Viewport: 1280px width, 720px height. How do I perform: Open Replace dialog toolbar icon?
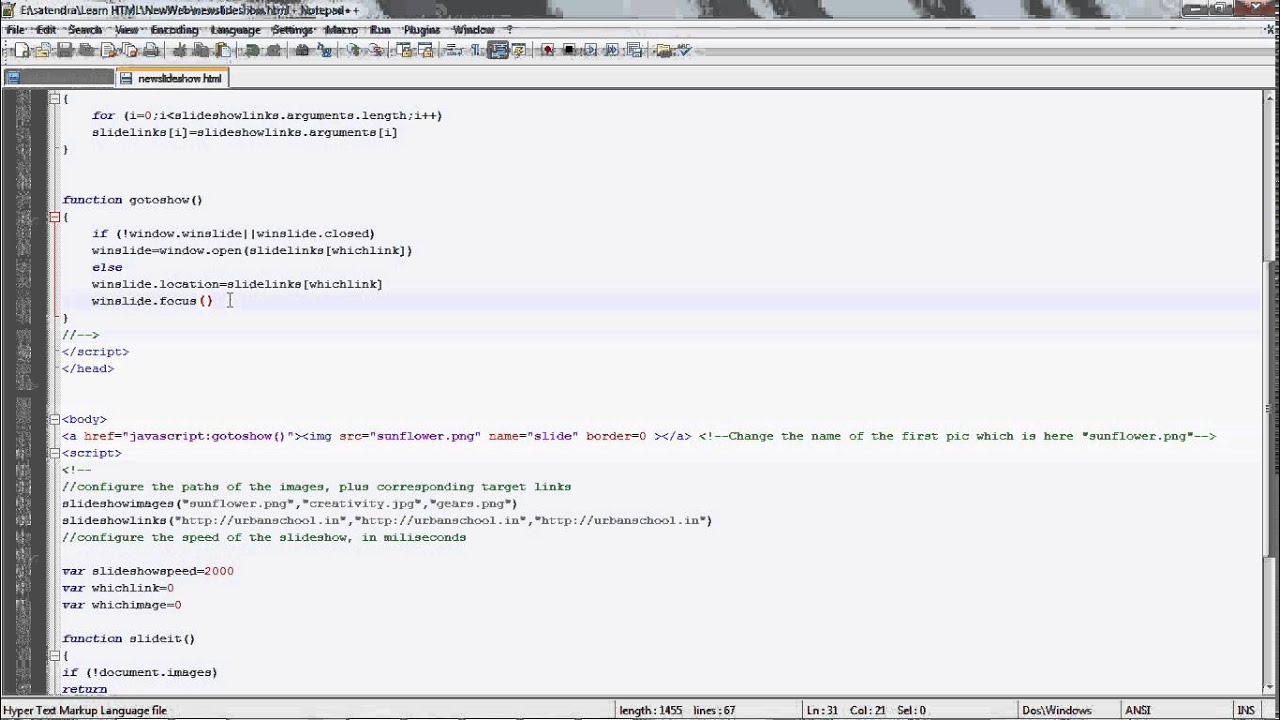pyautogui.click(x=323, y=50)
